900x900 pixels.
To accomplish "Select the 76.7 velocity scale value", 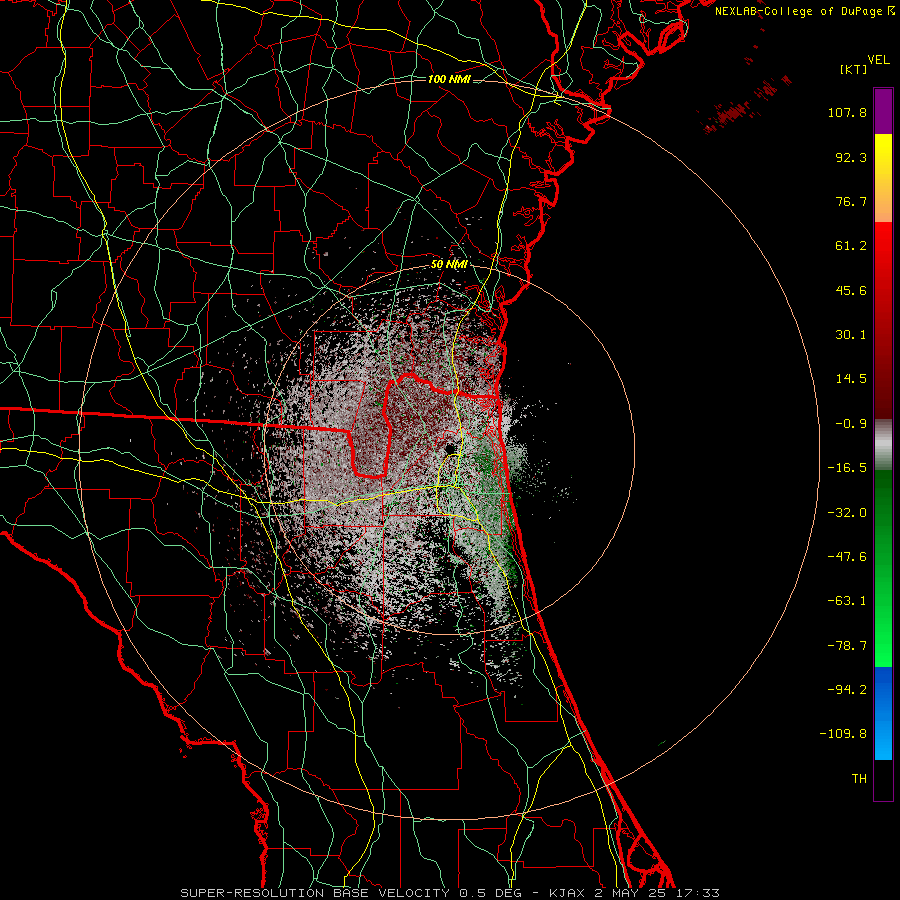I will click(x=851, y=201).
